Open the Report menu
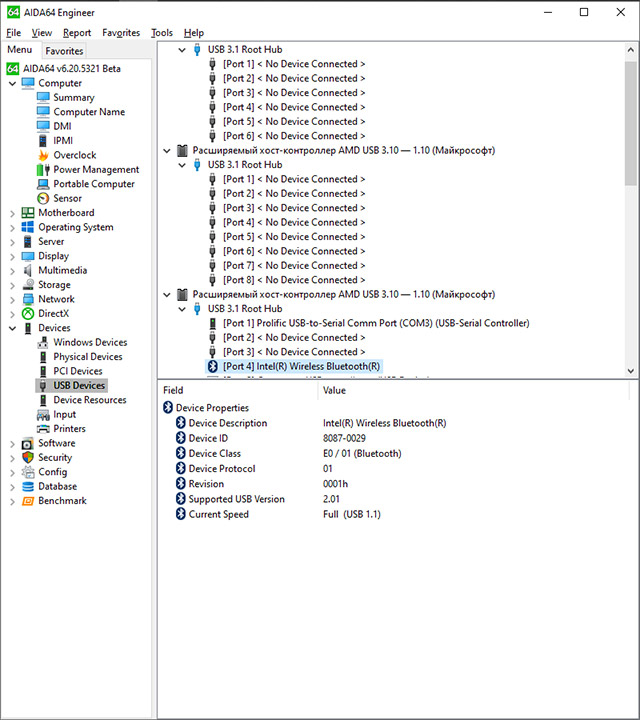The image size is (640, 720). [77, 33]
